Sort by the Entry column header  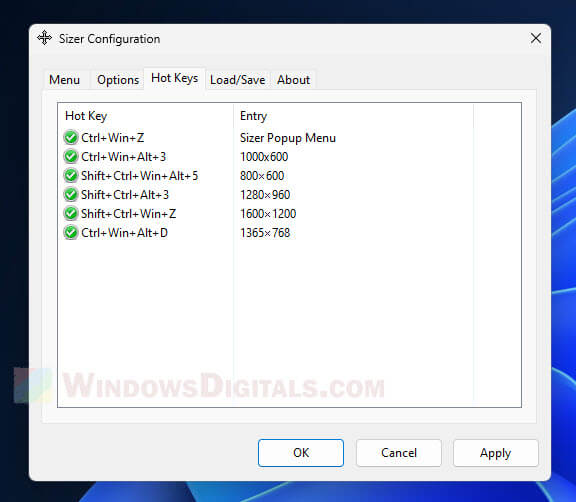coord(353,116)
